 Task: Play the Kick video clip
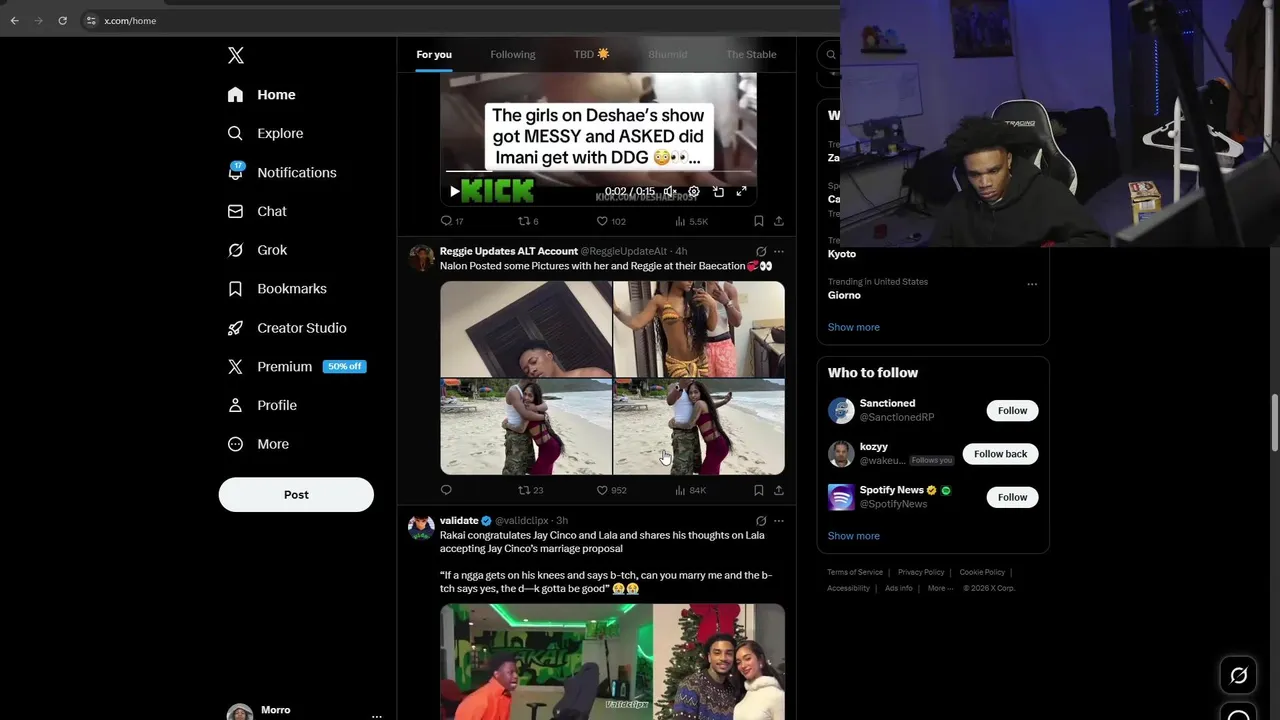click(454, 191)
